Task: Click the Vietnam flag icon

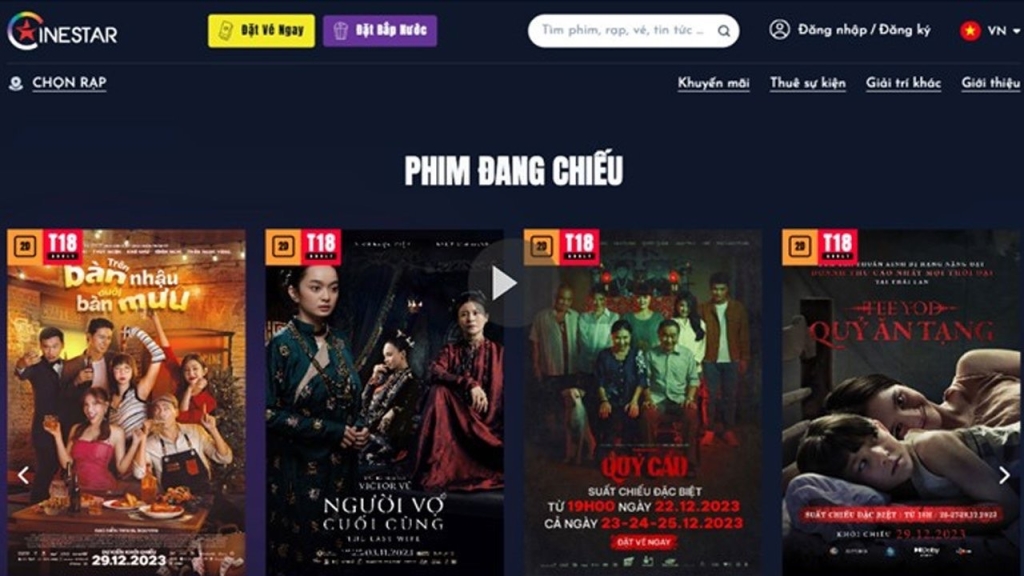Action: [x=970, y=30]
